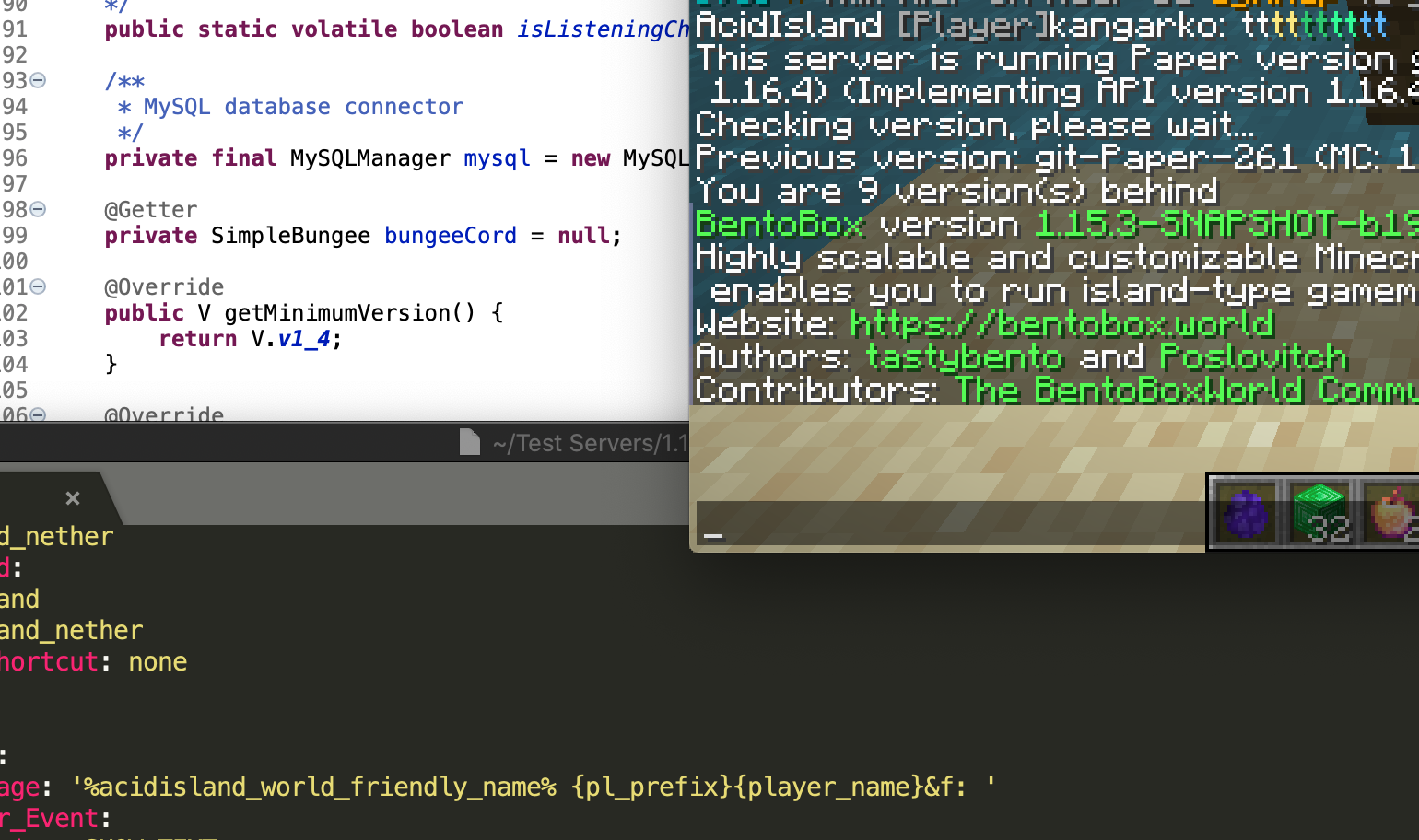The image size is (1419, 840).
Task: Click the mysql field name on line 96
Action: click(x=497, y=157)
